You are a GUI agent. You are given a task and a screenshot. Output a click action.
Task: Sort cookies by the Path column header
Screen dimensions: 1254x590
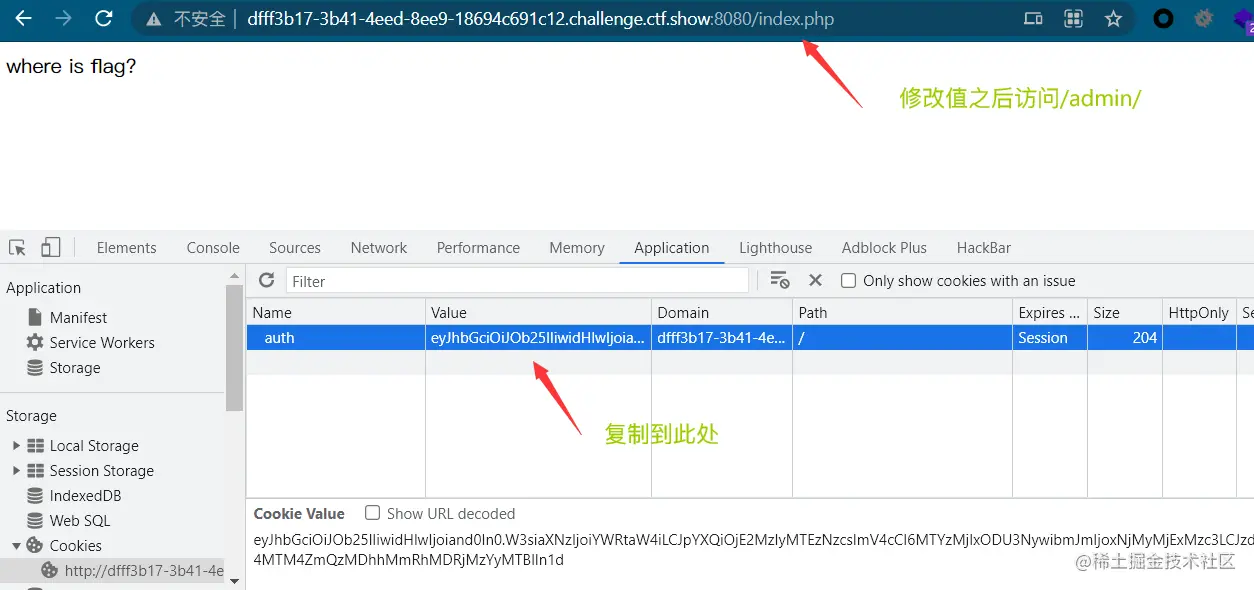pos(902,312)
